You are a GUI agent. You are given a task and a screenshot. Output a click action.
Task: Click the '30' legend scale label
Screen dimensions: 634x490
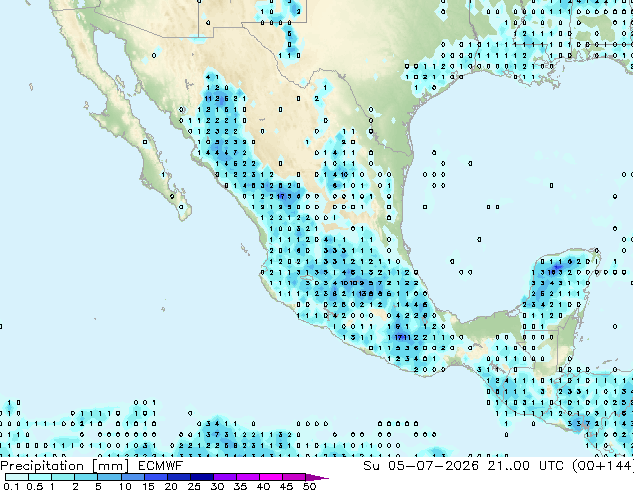coord(217,486)
